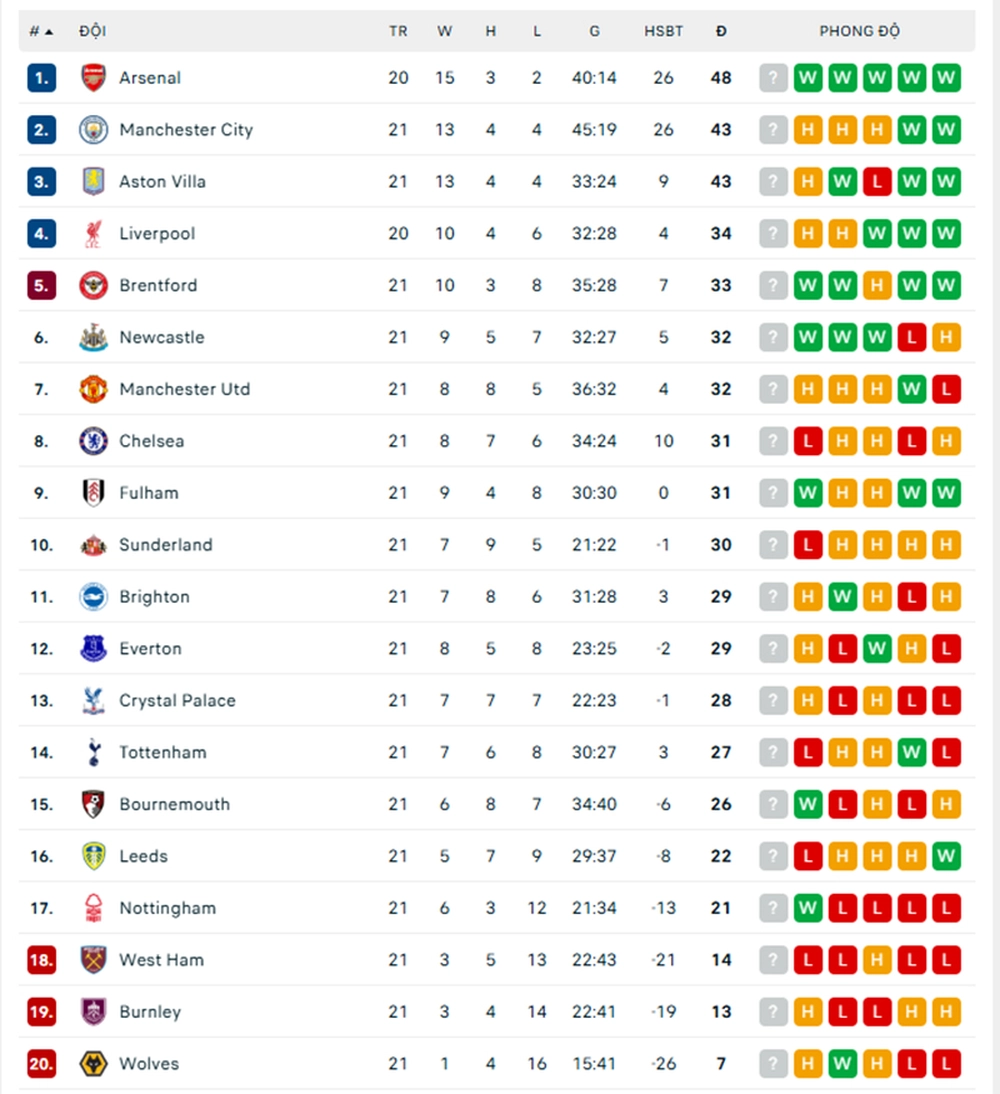
Task: Click the Arsenal club crest
Action: [91, 77]
